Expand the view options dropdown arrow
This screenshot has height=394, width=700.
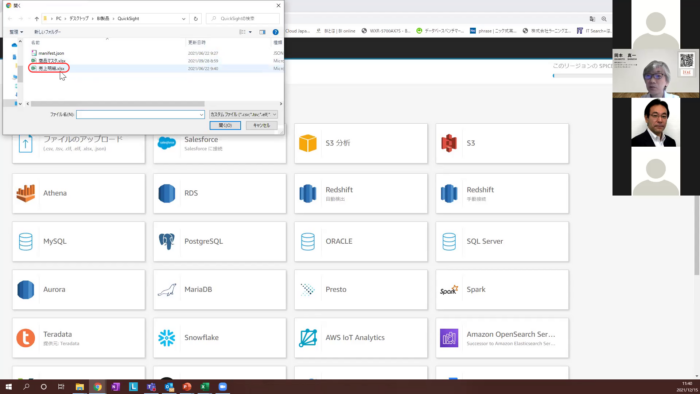[x=250, y=32]
